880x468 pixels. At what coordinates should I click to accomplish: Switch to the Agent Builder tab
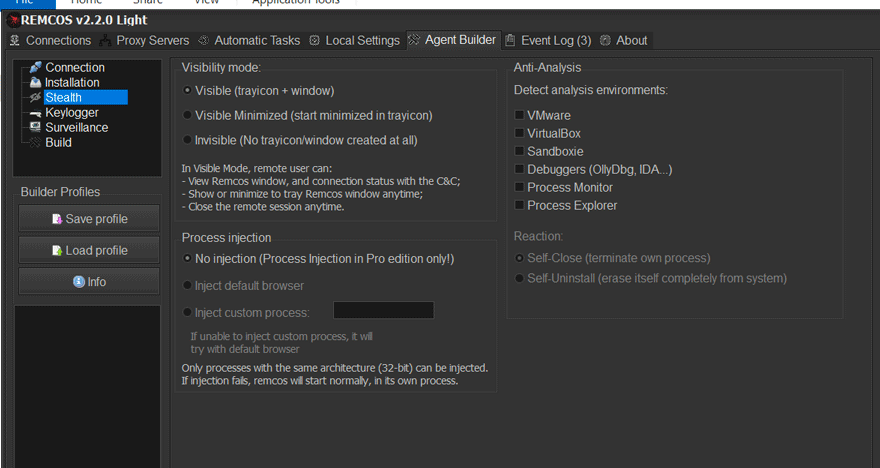[452, 40]
